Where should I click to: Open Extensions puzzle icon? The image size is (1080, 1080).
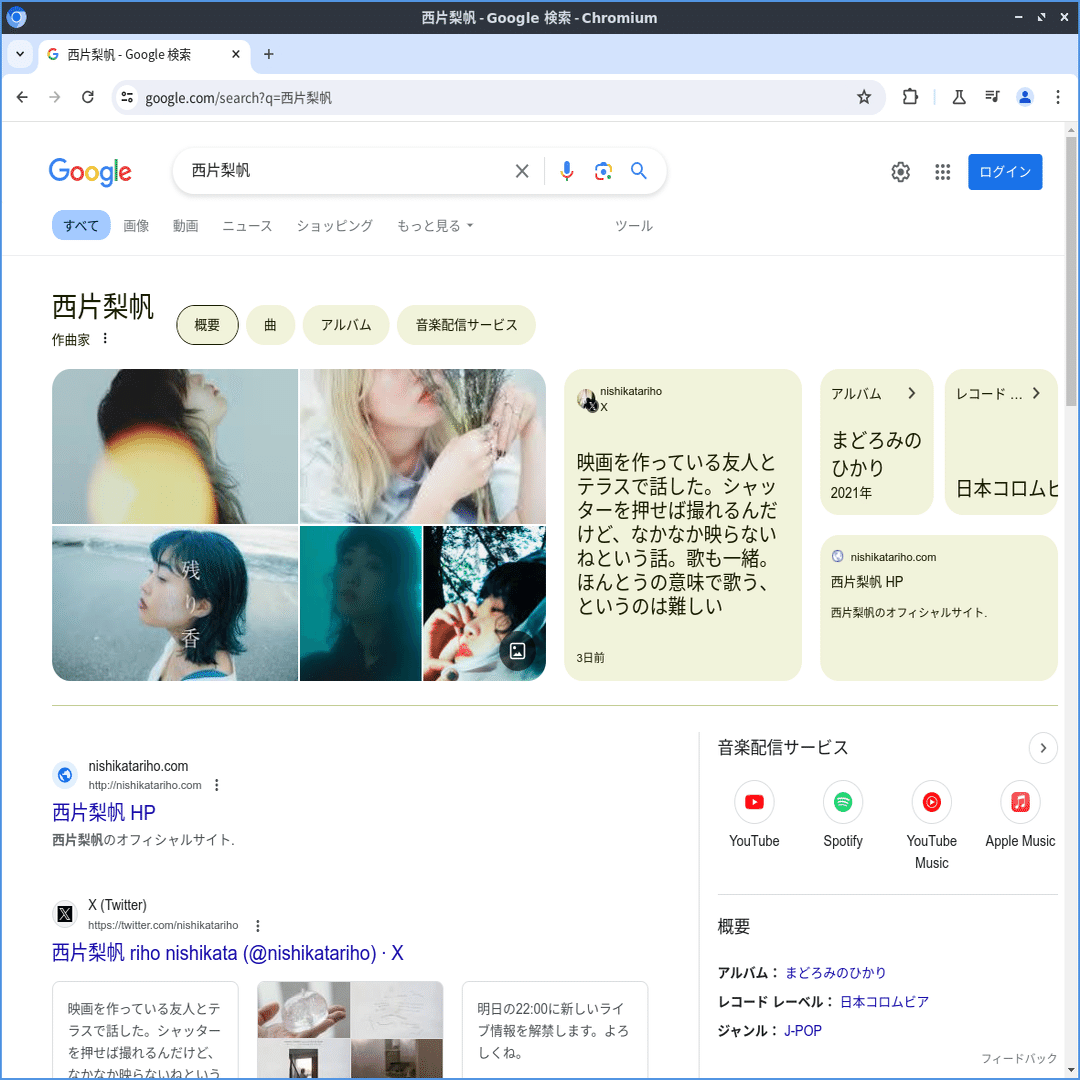910,97
